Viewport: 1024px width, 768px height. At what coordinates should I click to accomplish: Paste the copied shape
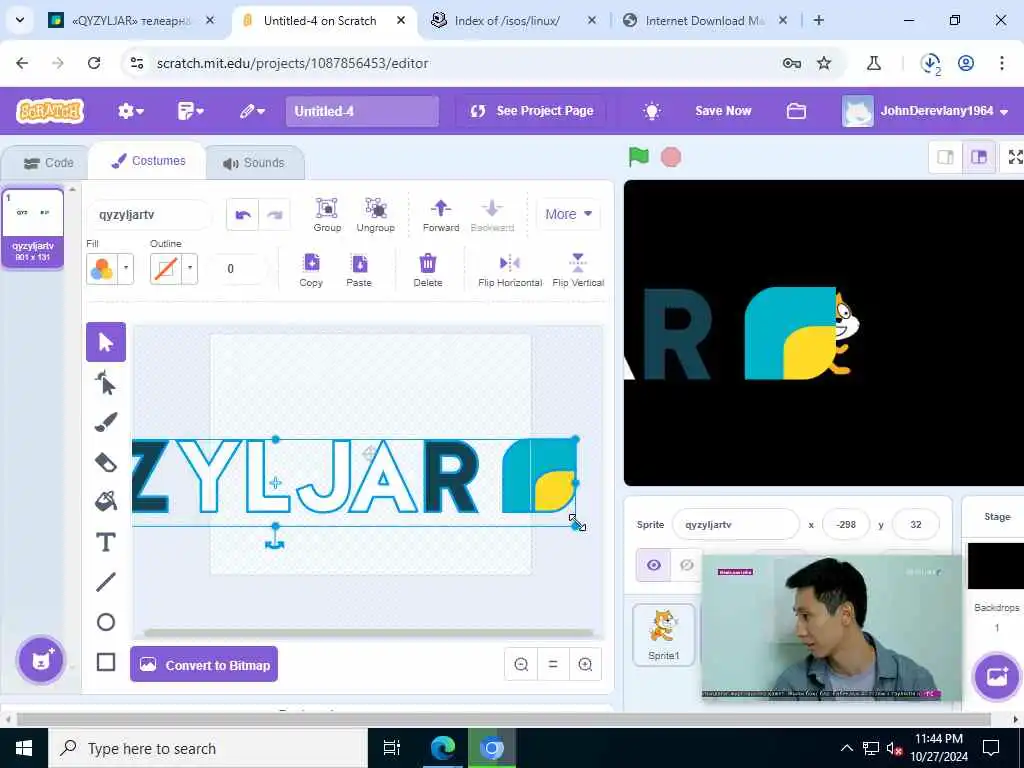click(x=359, y=270)
